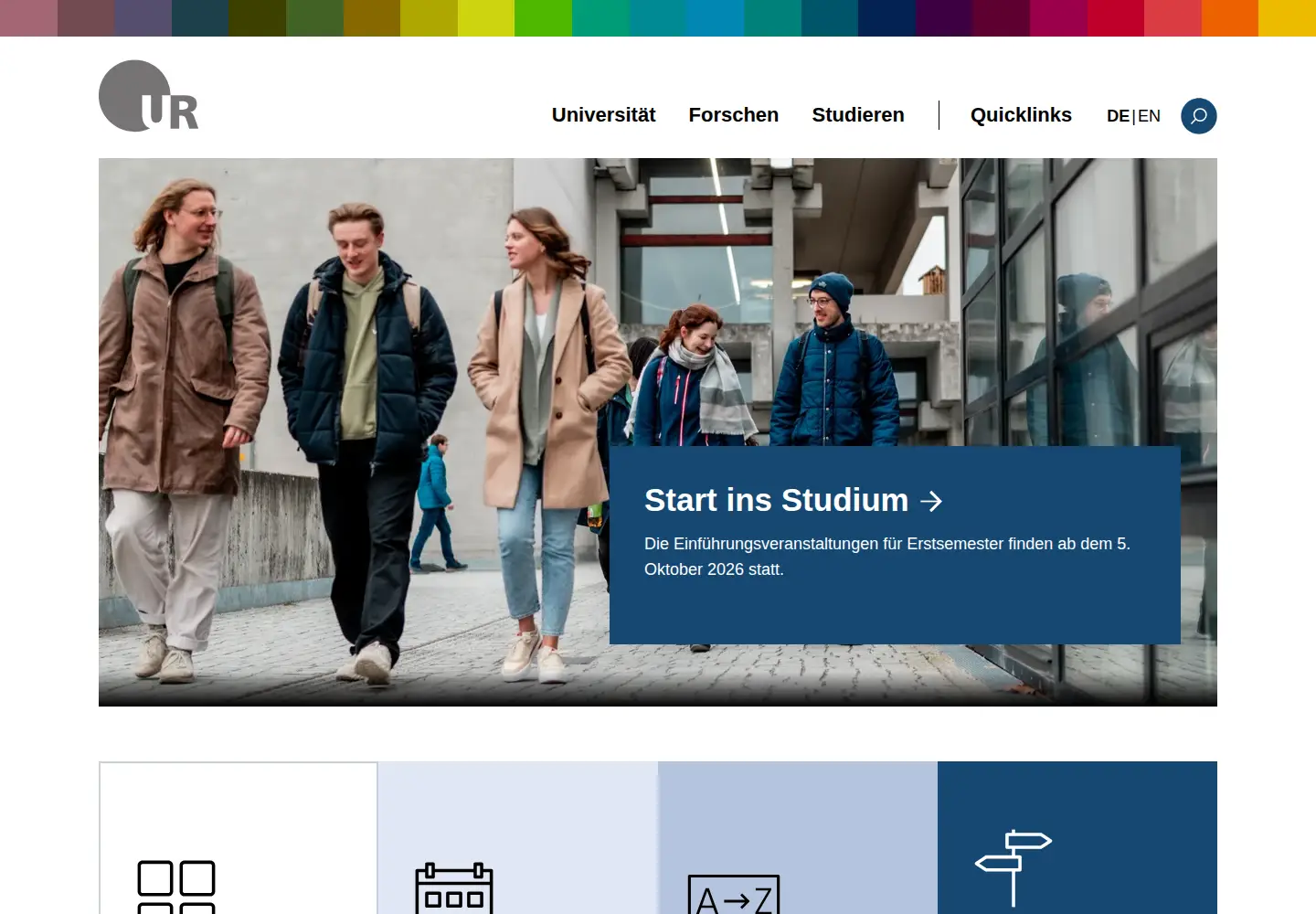Open the Forschen navigation menu

click(734, 115)
